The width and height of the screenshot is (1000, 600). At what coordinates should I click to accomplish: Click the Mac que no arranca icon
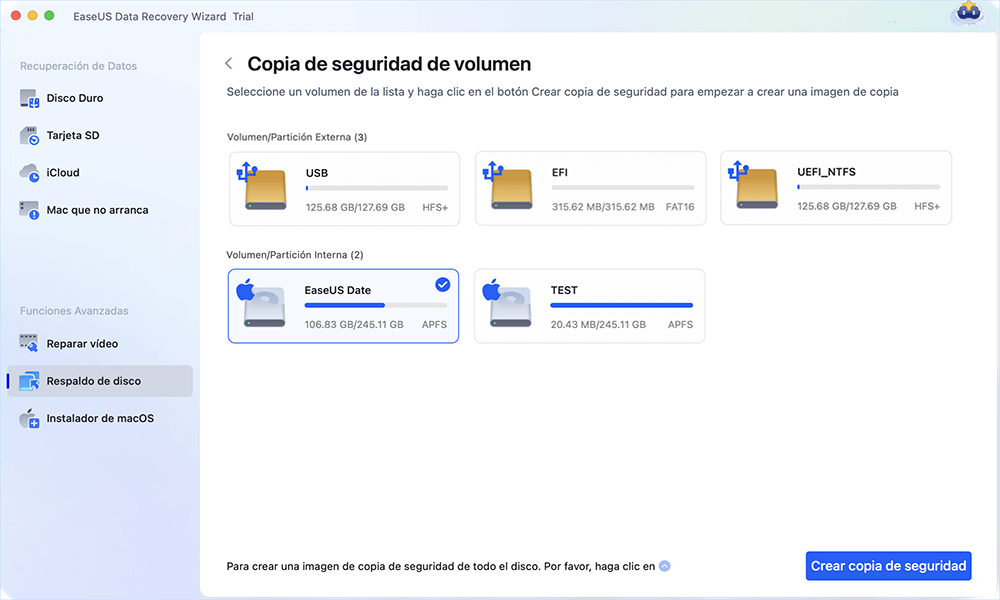[29, 210]
